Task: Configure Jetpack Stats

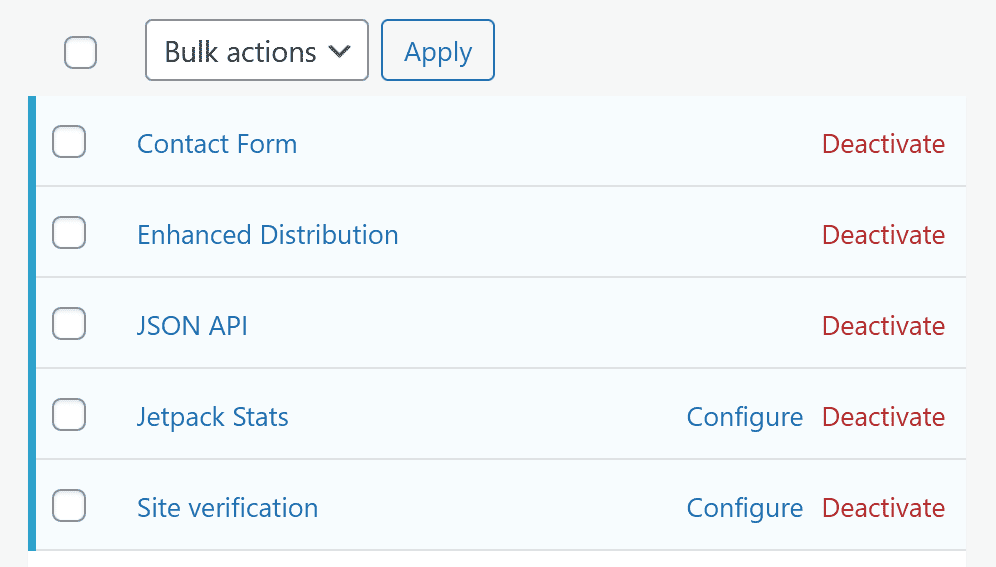Action: point(744,418)
